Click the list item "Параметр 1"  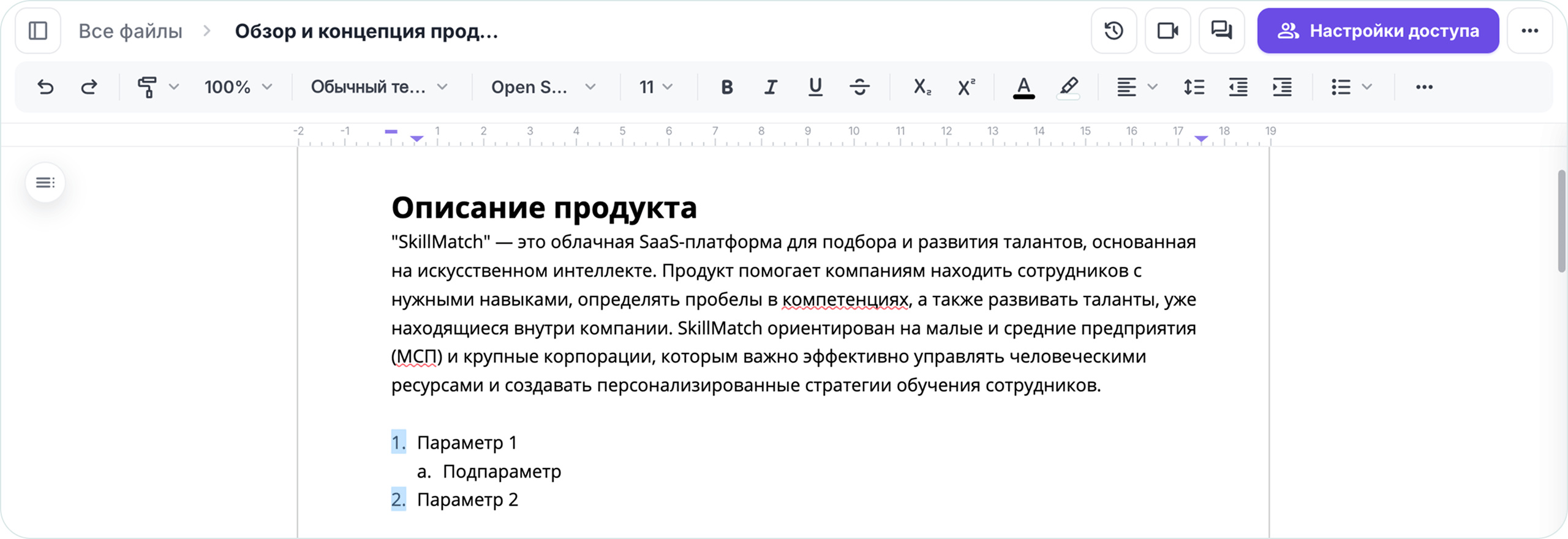[x=467, y=442]
